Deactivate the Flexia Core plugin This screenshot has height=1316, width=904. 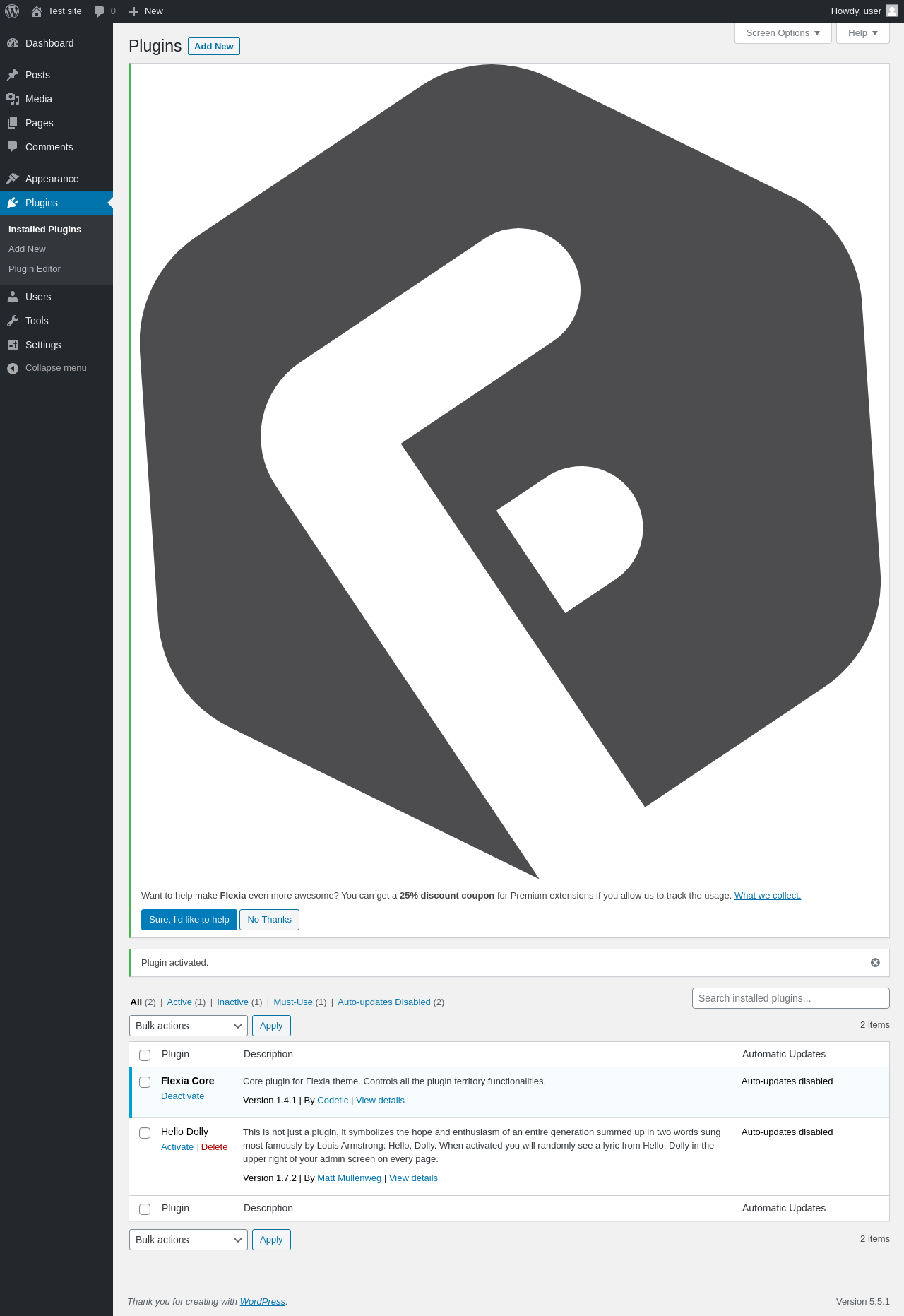(x=182, y=1096)
